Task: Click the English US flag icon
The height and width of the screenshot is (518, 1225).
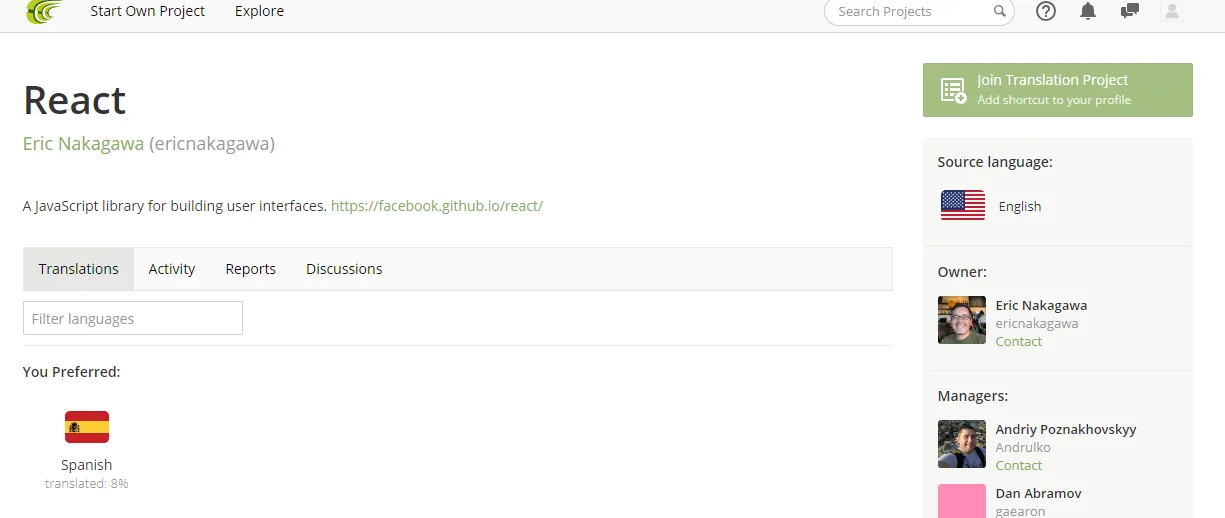Action: [x=963, y=205]
